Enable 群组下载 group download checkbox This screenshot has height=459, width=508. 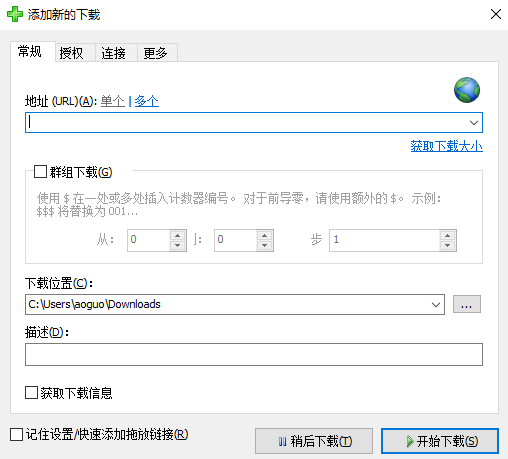tap(40, 172)
